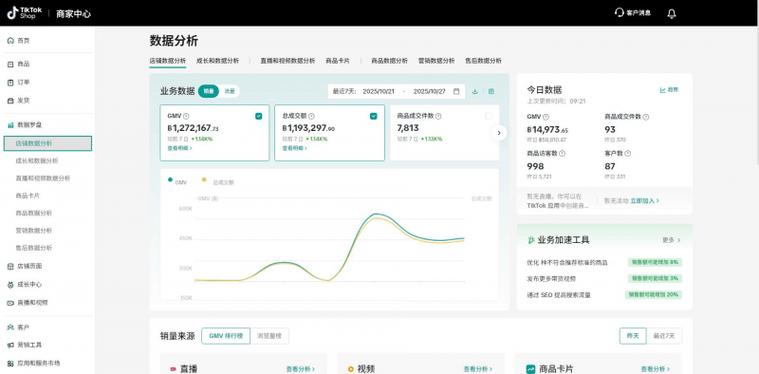
Task: Uncheck the GMV metric checkbox
Action: click(258, 116)
